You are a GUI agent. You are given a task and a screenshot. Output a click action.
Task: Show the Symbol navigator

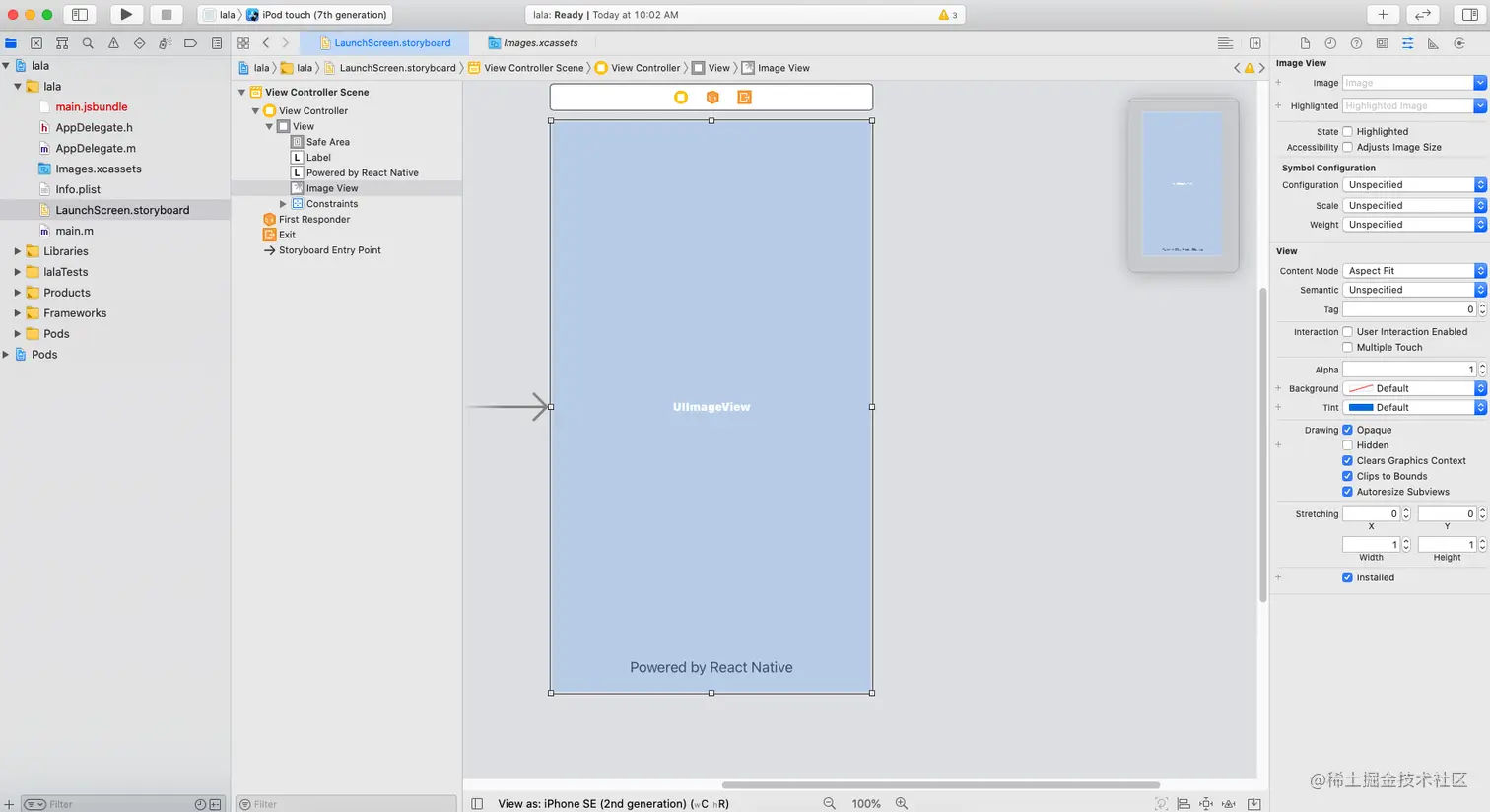(62, 43)
